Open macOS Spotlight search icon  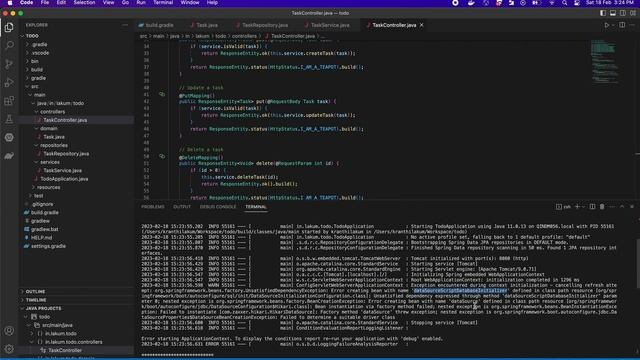(564, 3)
